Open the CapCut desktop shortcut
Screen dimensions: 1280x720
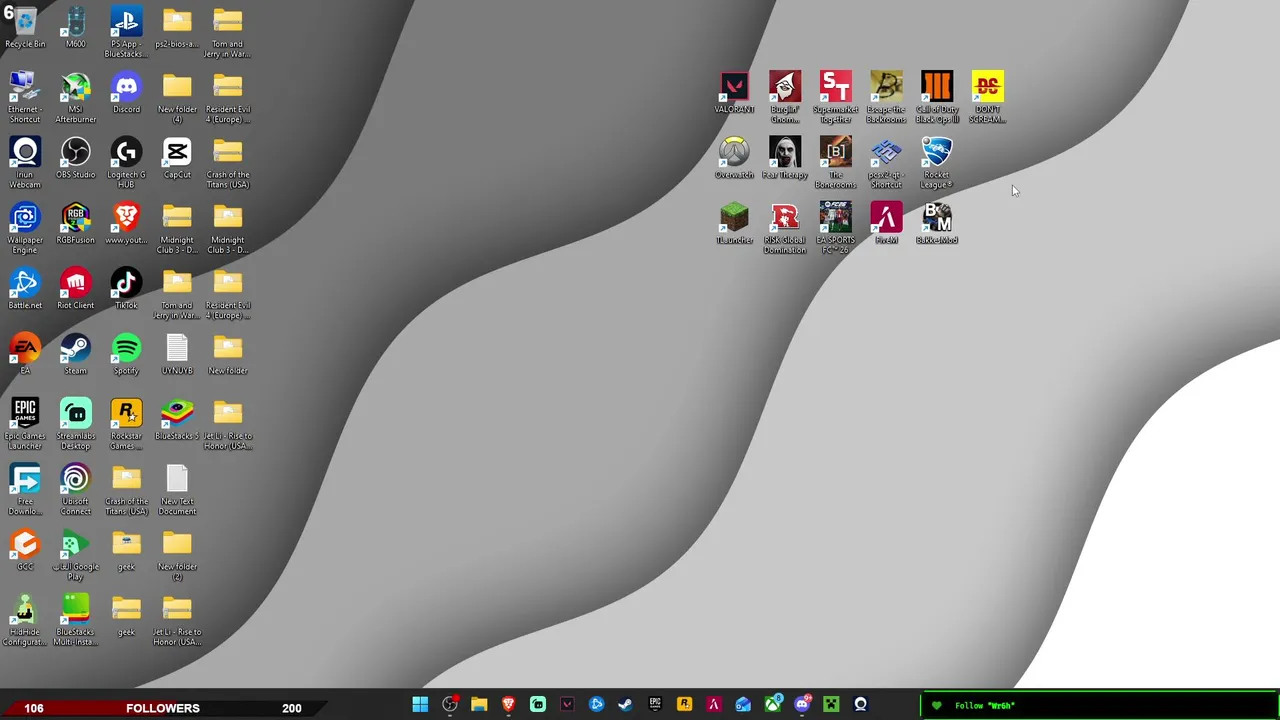177,158
